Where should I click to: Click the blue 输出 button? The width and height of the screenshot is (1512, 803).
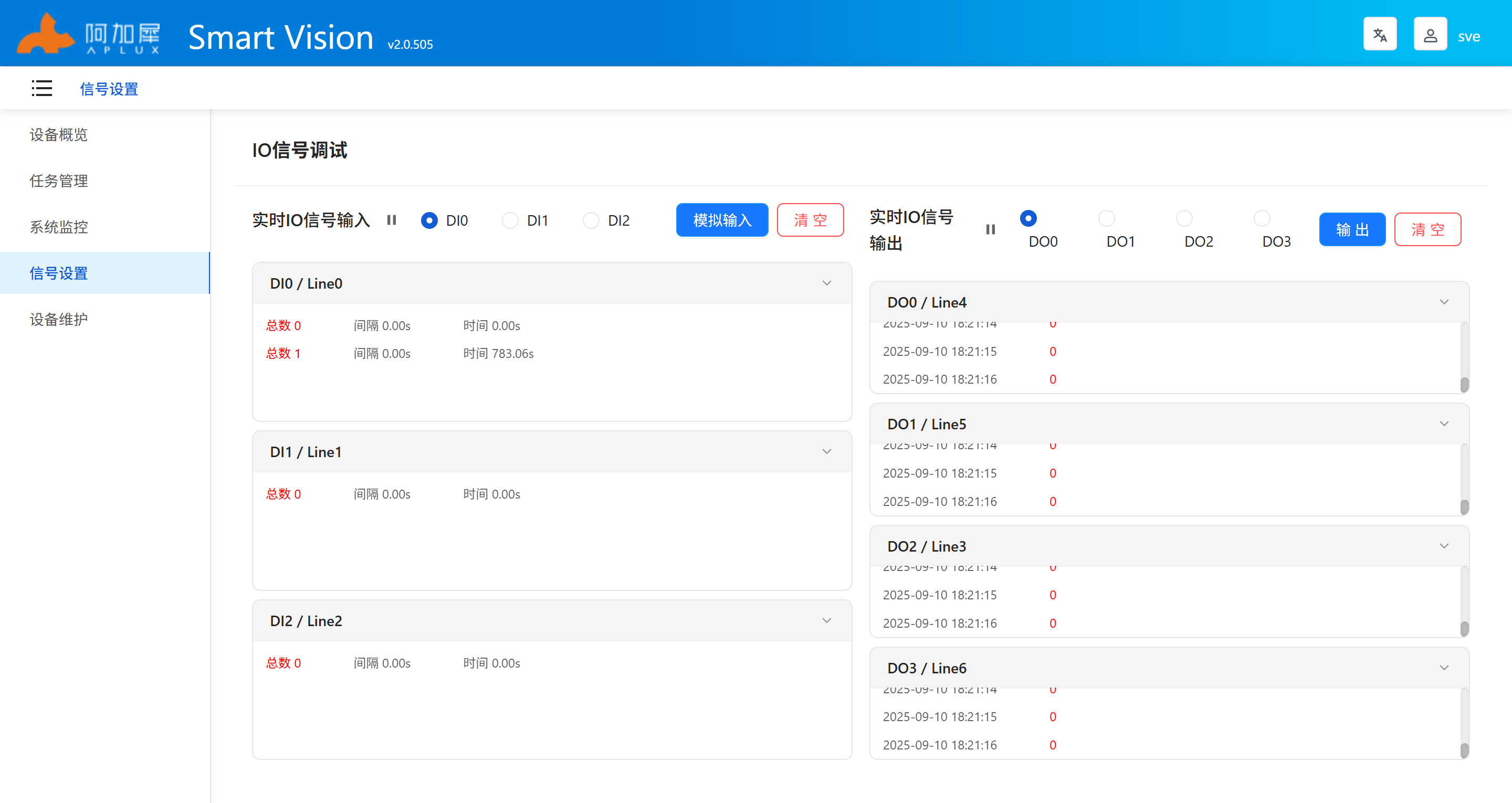point(1352,229)
